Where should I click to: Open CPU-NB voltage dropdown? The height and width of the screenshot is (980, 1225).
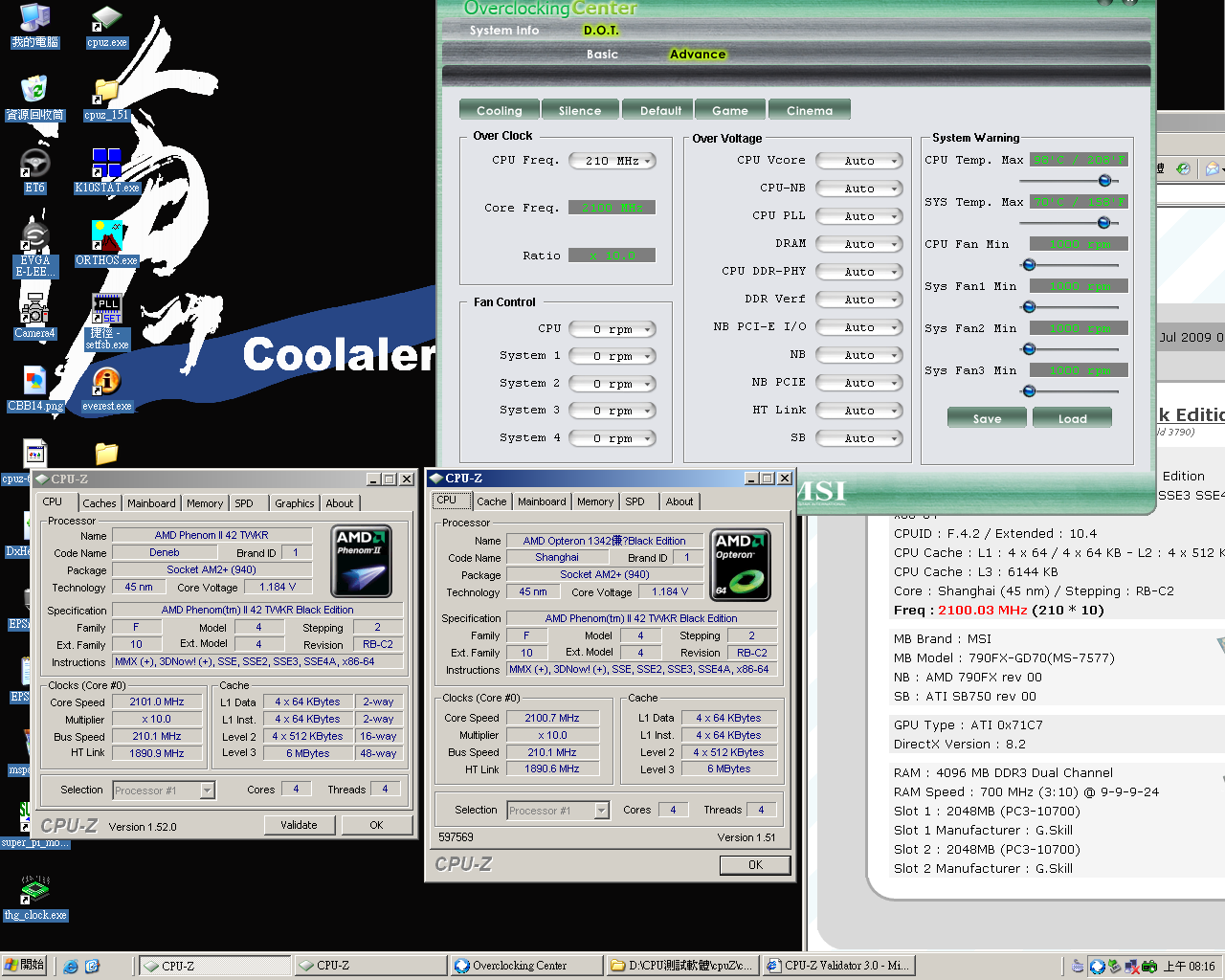(859, 189)
